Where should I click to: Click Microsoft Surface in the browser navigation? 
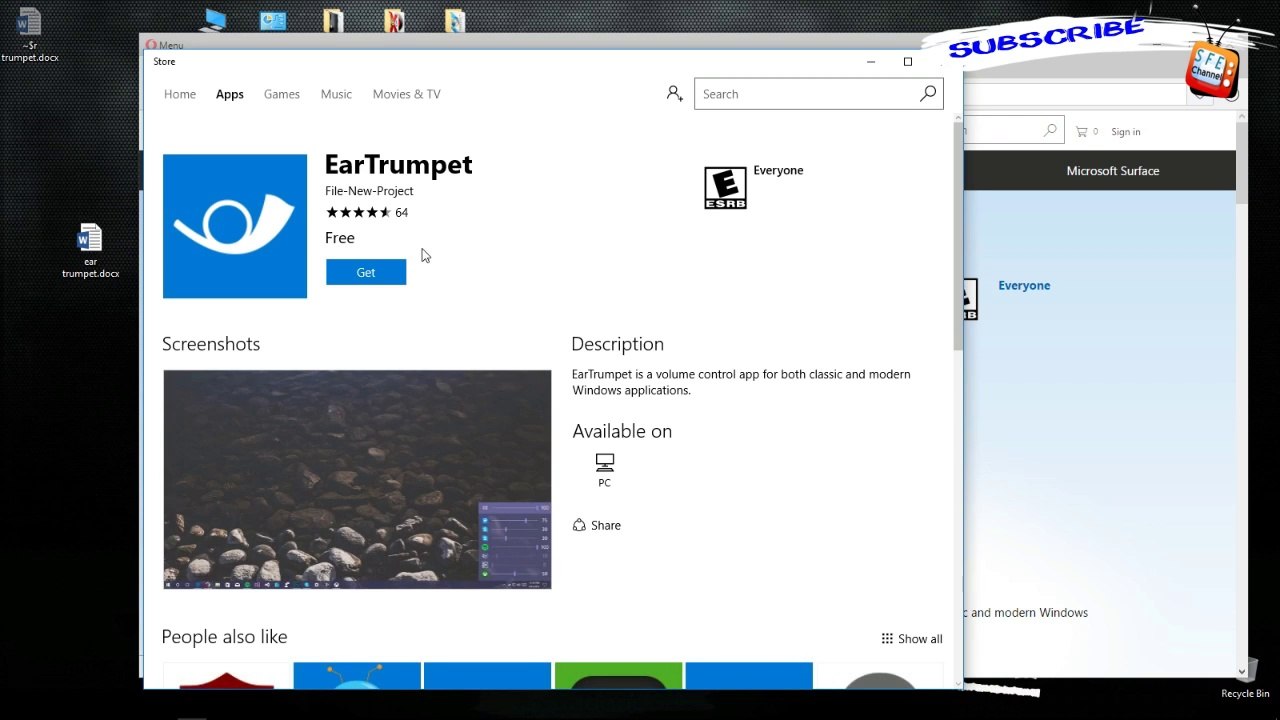point(1113,171)
